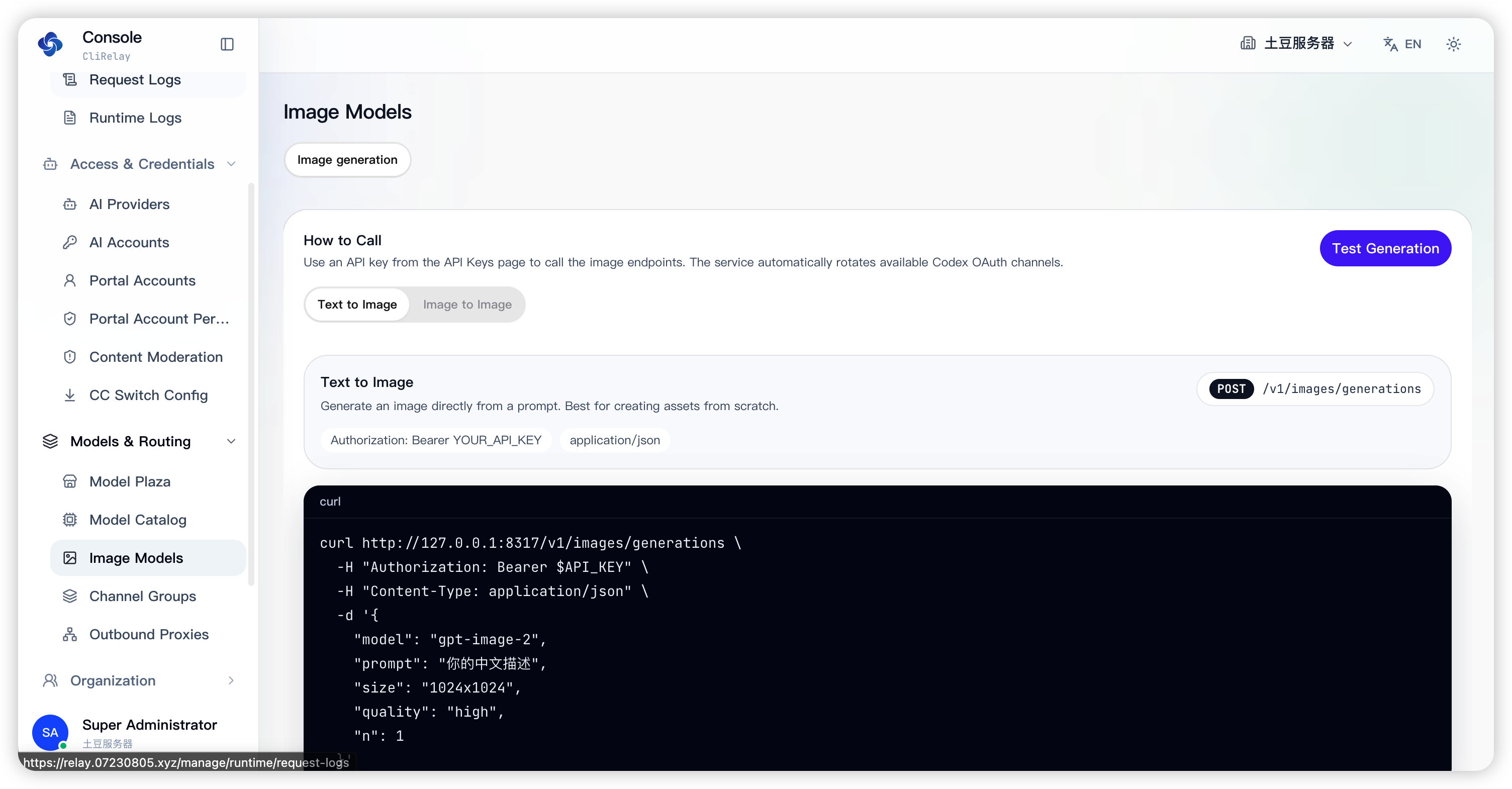This screenshot has height=789, width=1512.
Task: Go to AI Providers
Action: click(x=148, y=204)
